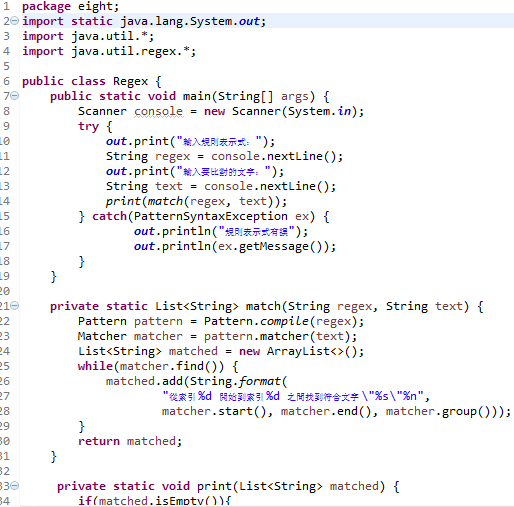
Task: Click 'java.util.regex.*' import on line 4
Action: tap(130, 51)
